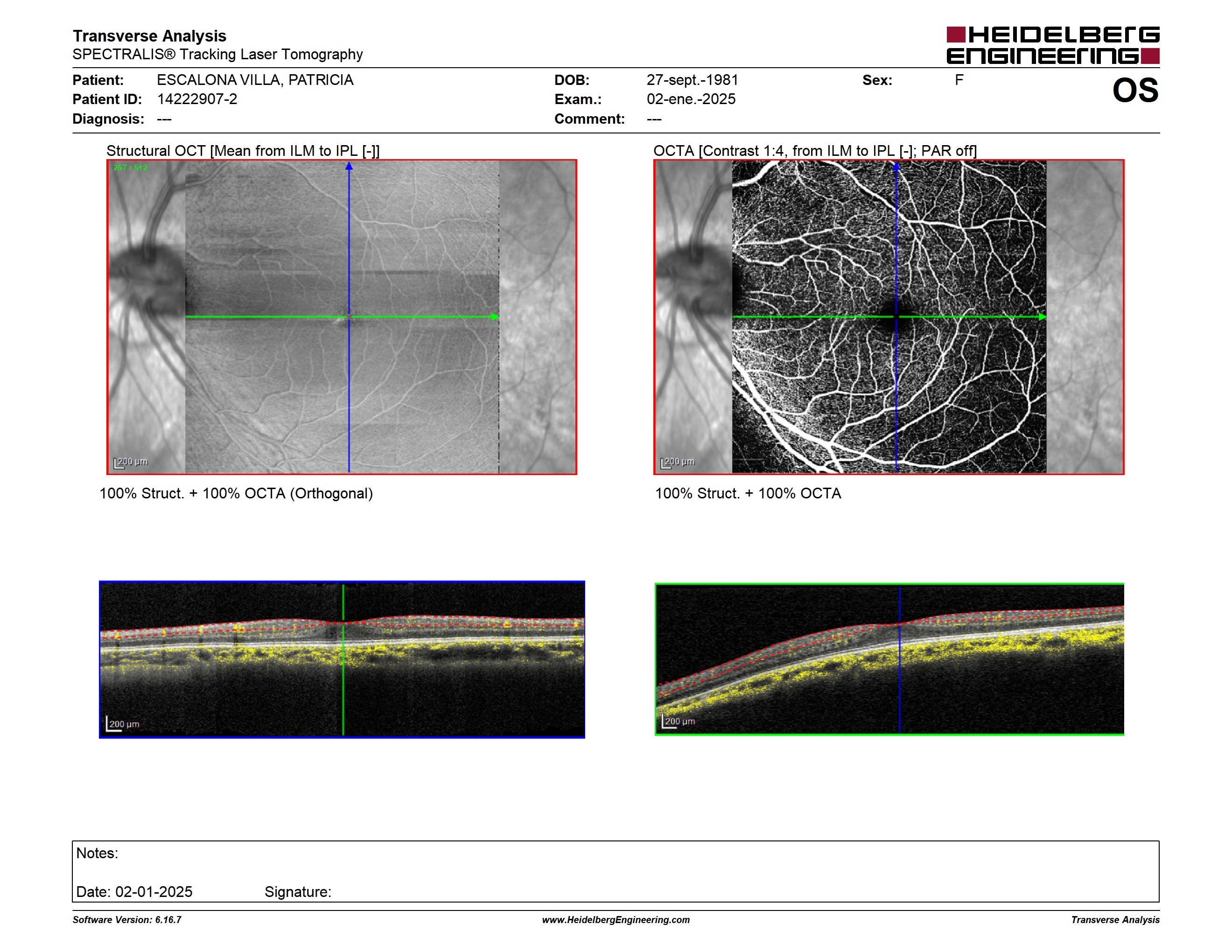Click the 200 µm scale in structural OCT image

click(131, 462)
